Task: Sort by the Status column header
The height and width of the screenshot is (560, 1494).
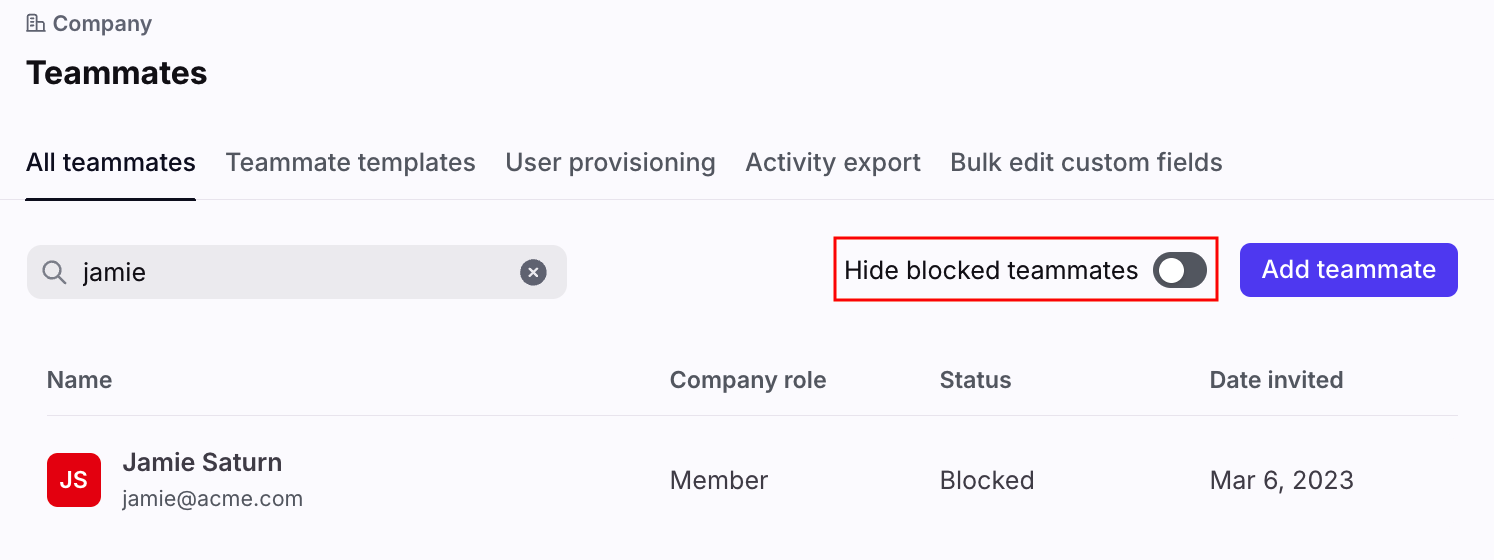Action: click(975, 380)
